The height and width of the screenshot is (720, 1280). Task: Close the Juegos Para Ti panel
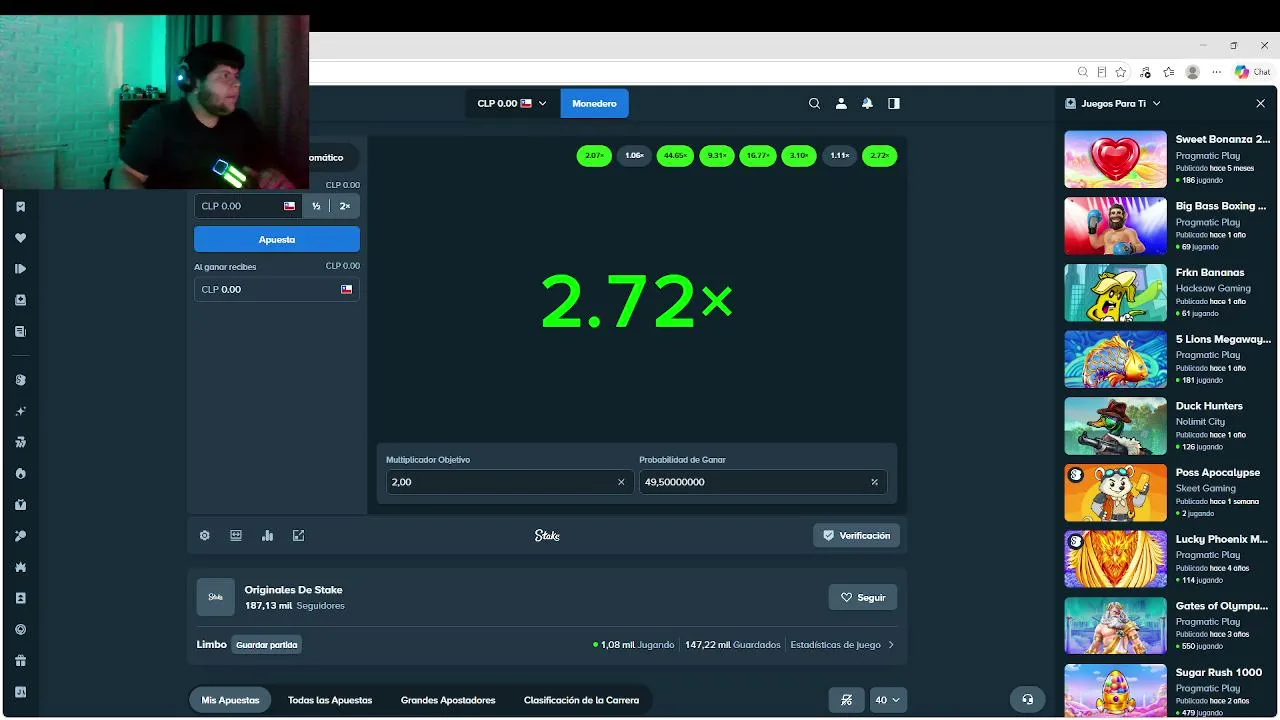pos(1260,103)
